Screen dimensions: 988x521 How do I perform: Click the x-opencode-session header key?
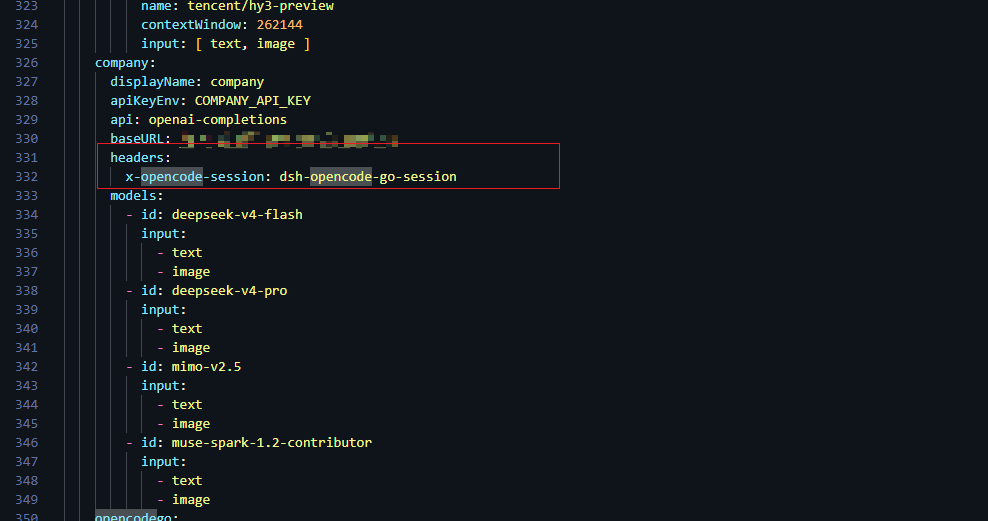coord(194,177)
